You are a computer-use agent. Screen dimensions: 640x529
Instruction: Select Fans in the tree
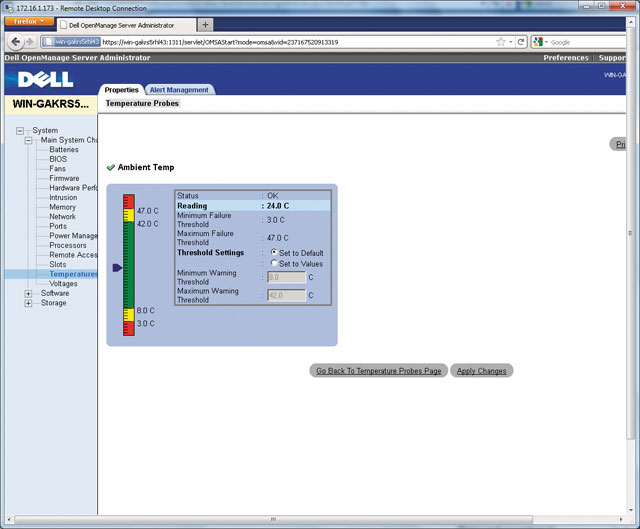tap(57, 169)
